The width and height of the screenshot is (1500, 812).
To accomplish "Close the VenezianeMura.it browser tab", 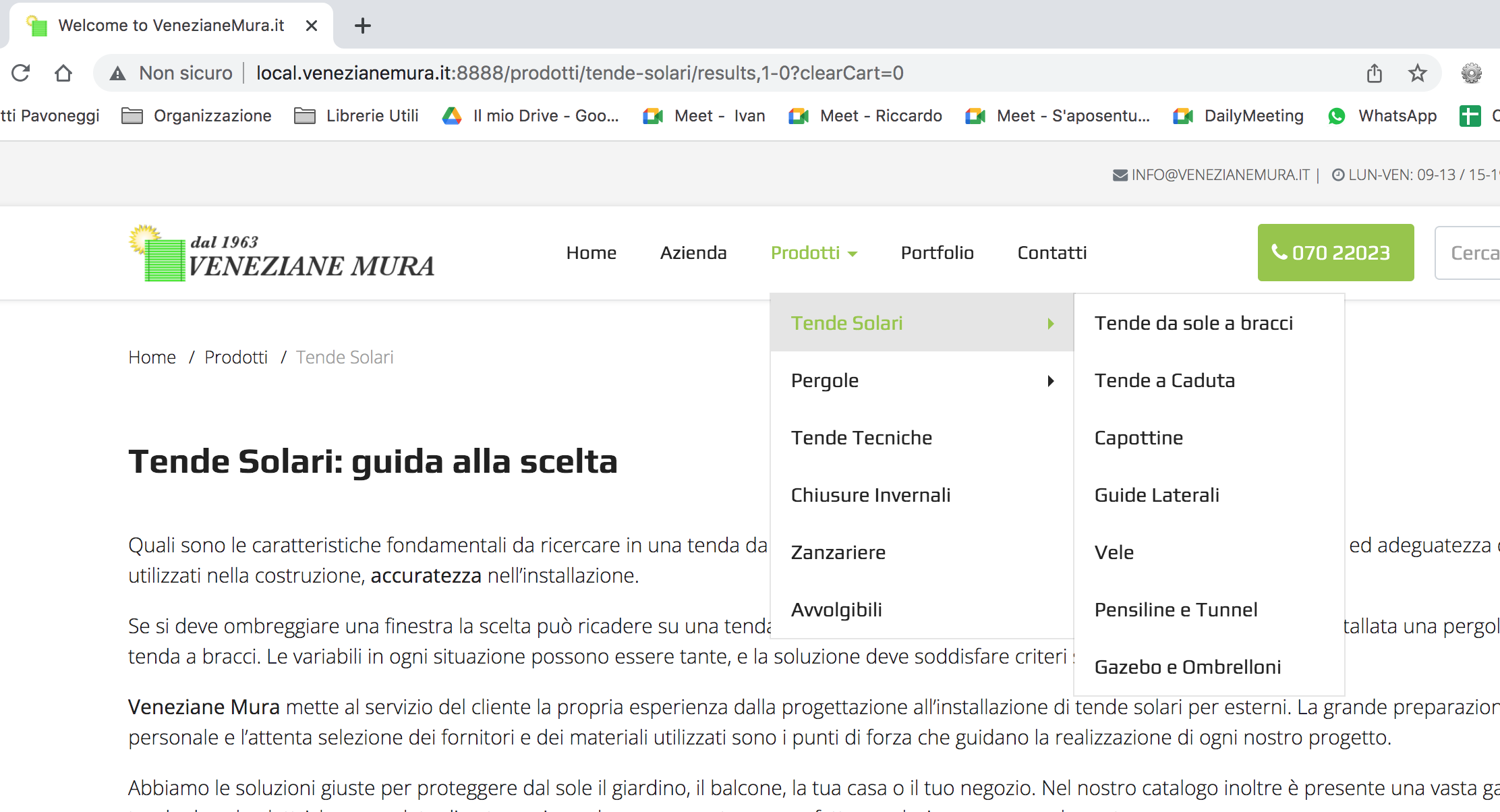I will coord(311,26).
